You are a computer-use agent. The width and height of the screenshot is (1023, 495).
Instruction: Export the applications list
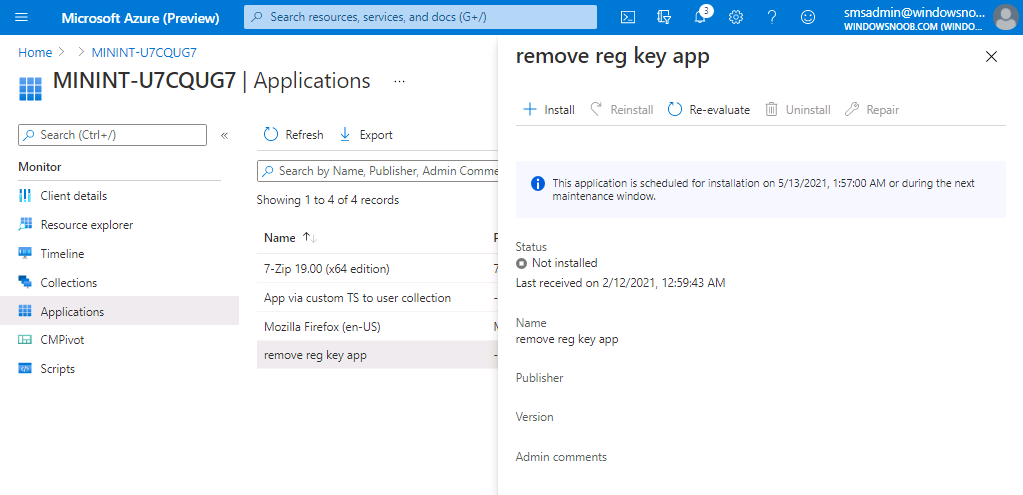(366, 135)
